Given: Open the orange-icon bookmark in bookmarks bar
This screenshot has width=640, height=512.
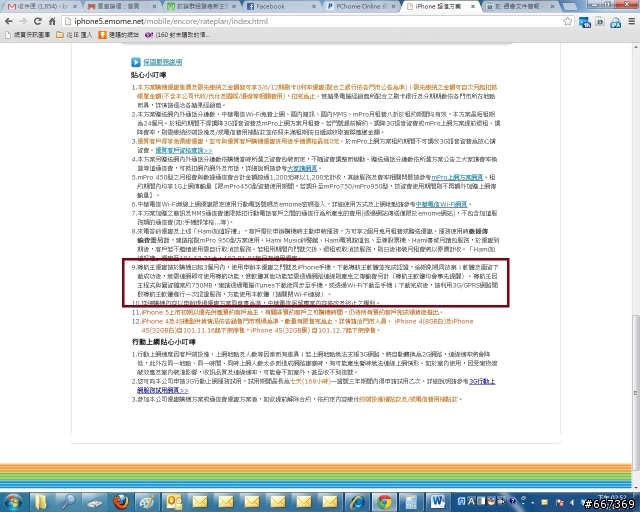Looking at the screenshot, I should click(119, 35).
